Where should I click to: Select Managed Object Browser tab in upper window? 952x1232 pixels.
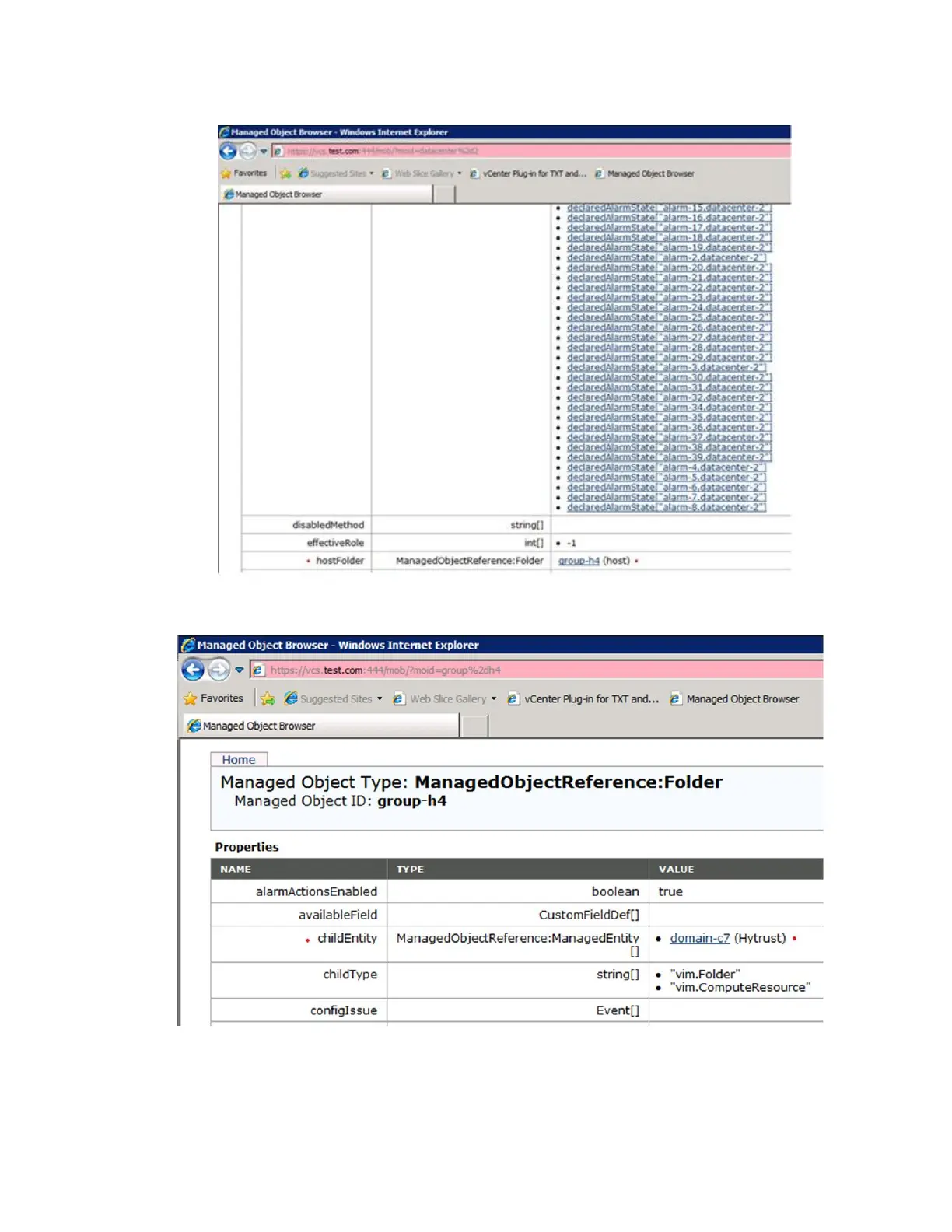click(327, 194)
